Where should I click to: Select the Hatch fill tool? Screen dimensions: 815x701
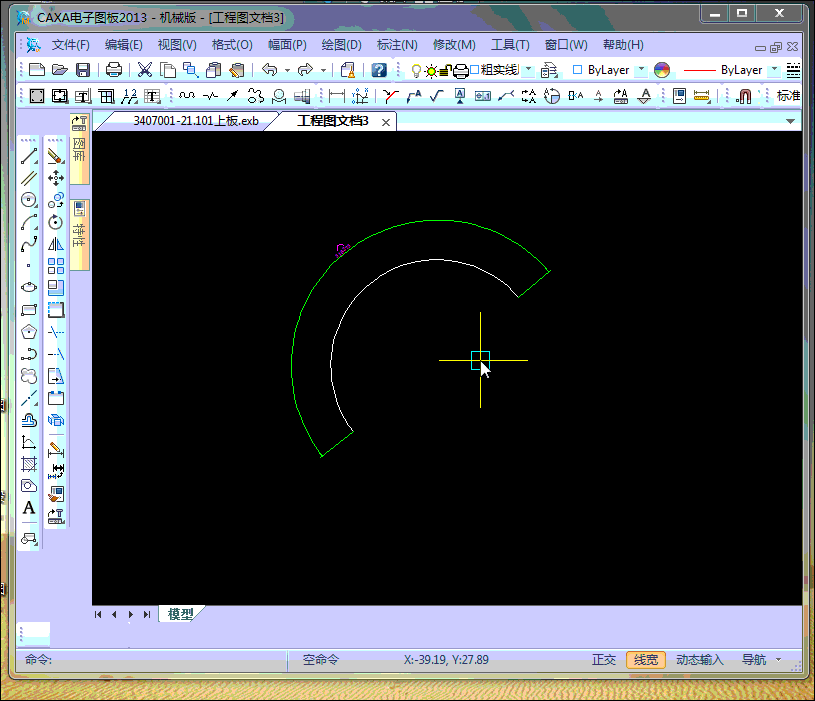(x=29, y=464)
